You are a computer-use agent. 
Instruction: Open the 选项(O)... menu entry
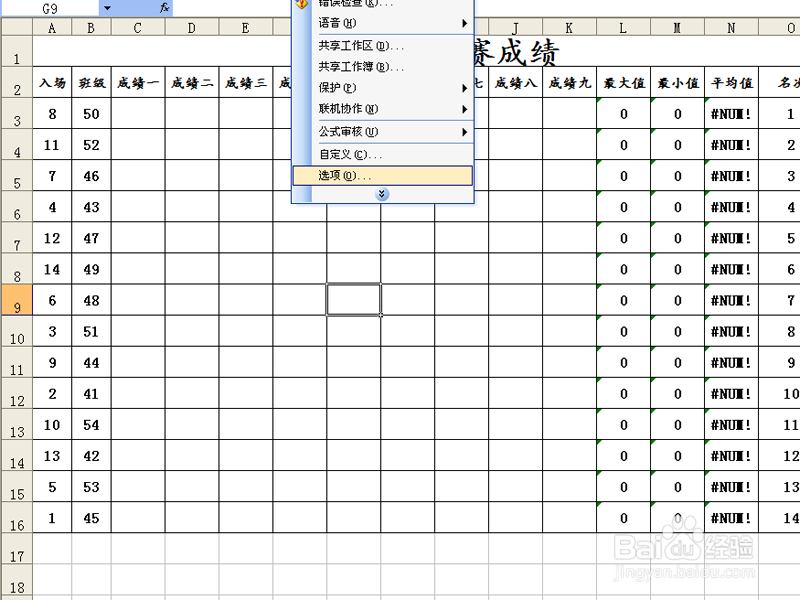click(383, 176)
